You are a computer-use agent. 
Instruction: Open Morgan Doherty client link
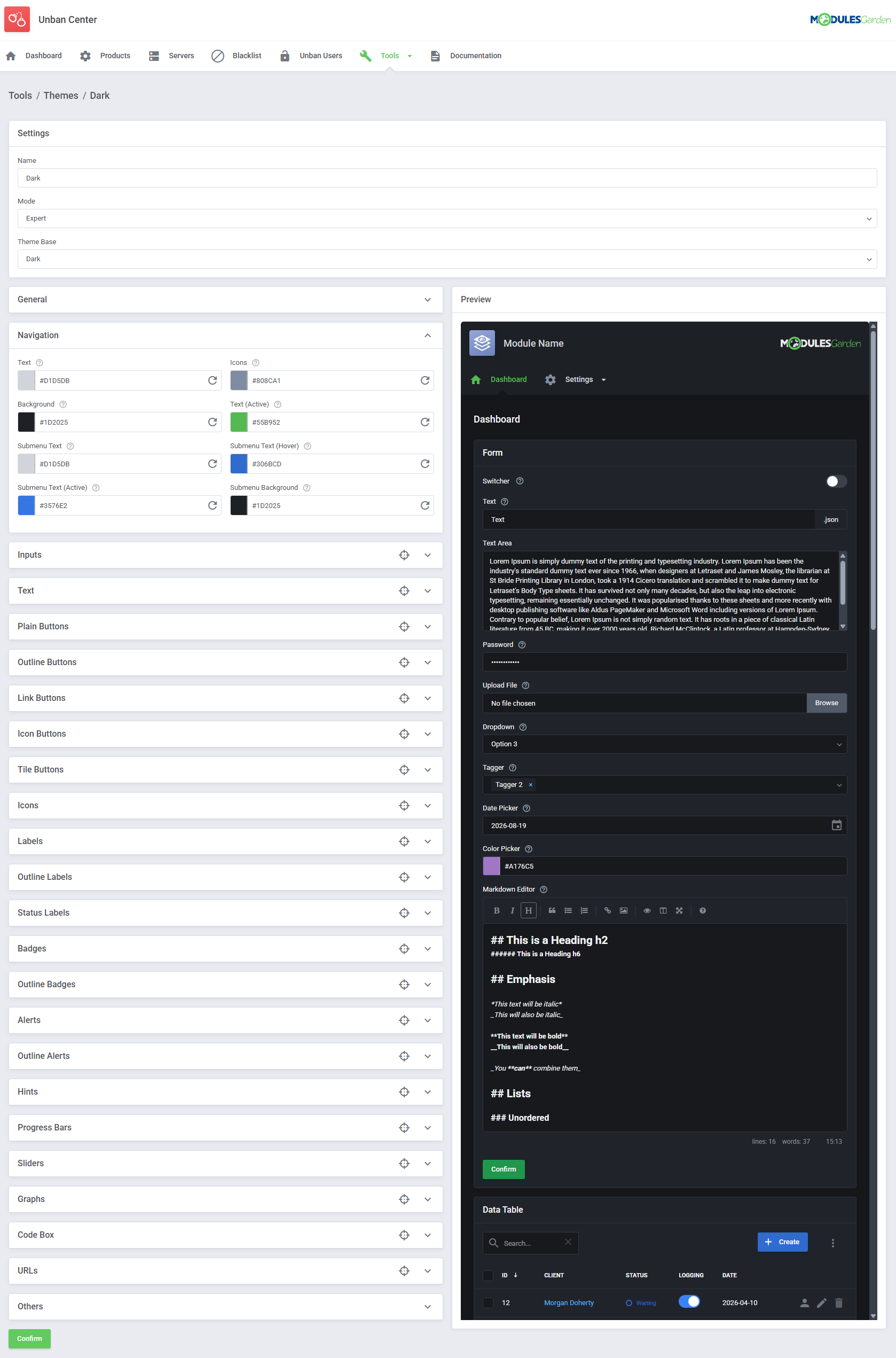pos(569,1302)
